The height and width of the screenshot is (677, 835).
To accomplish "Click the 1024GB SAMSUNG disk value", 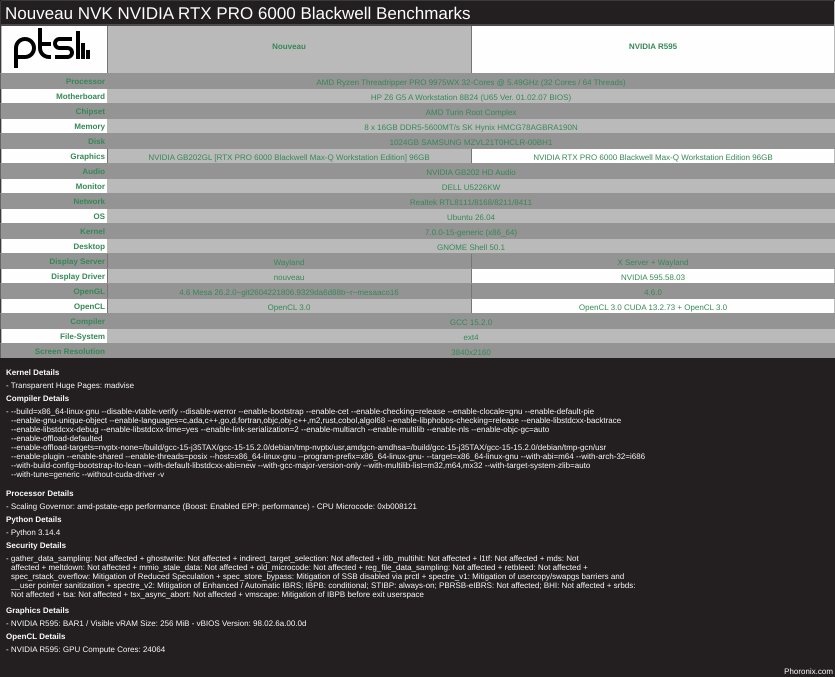I will (x=471, y=142).
